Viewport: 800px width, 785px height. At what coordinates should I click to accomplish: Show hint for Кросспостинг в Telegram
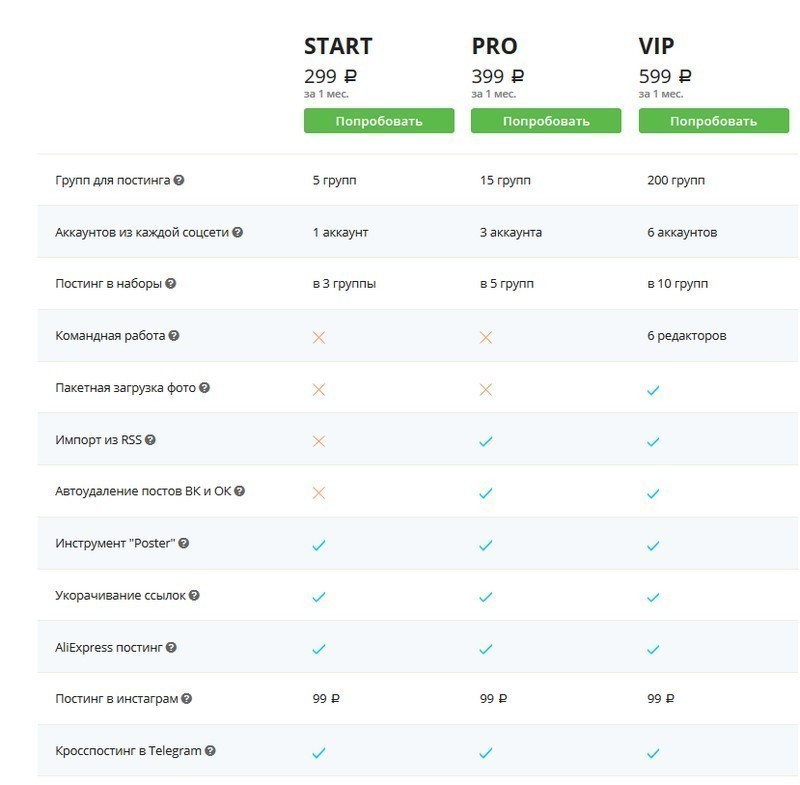[210, 751]
